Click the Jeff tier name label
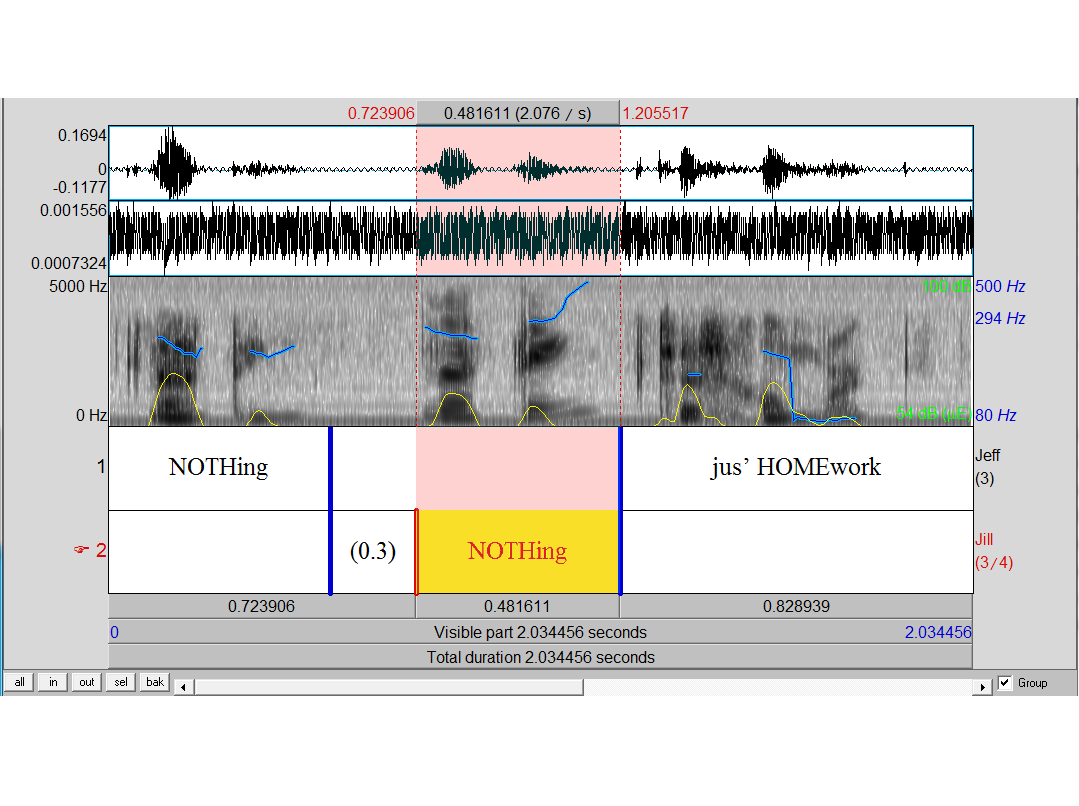 987,455
